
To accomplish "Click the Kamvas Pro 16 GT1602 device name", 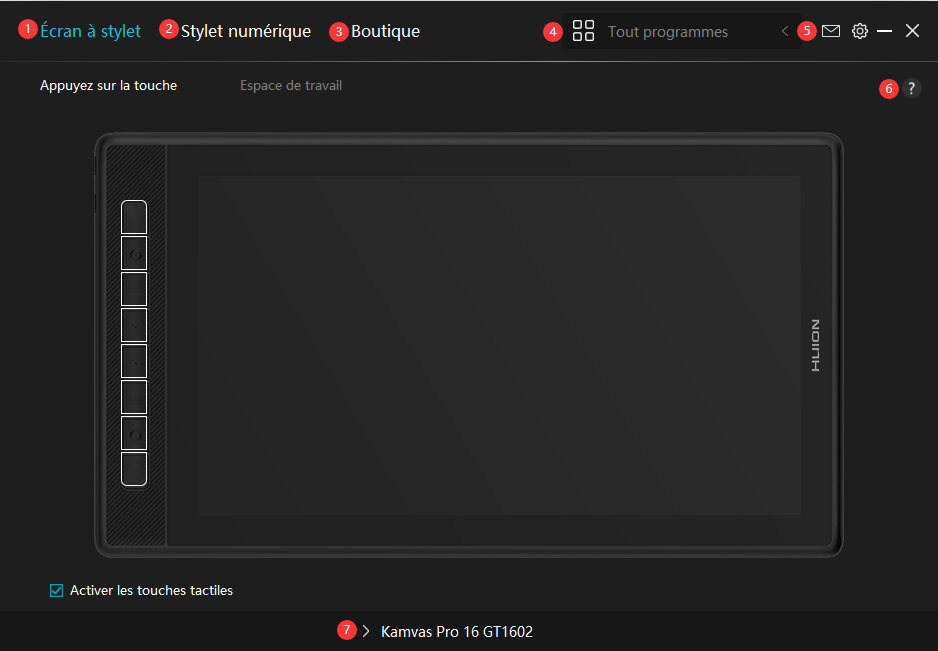I will (x=456, y=632).
